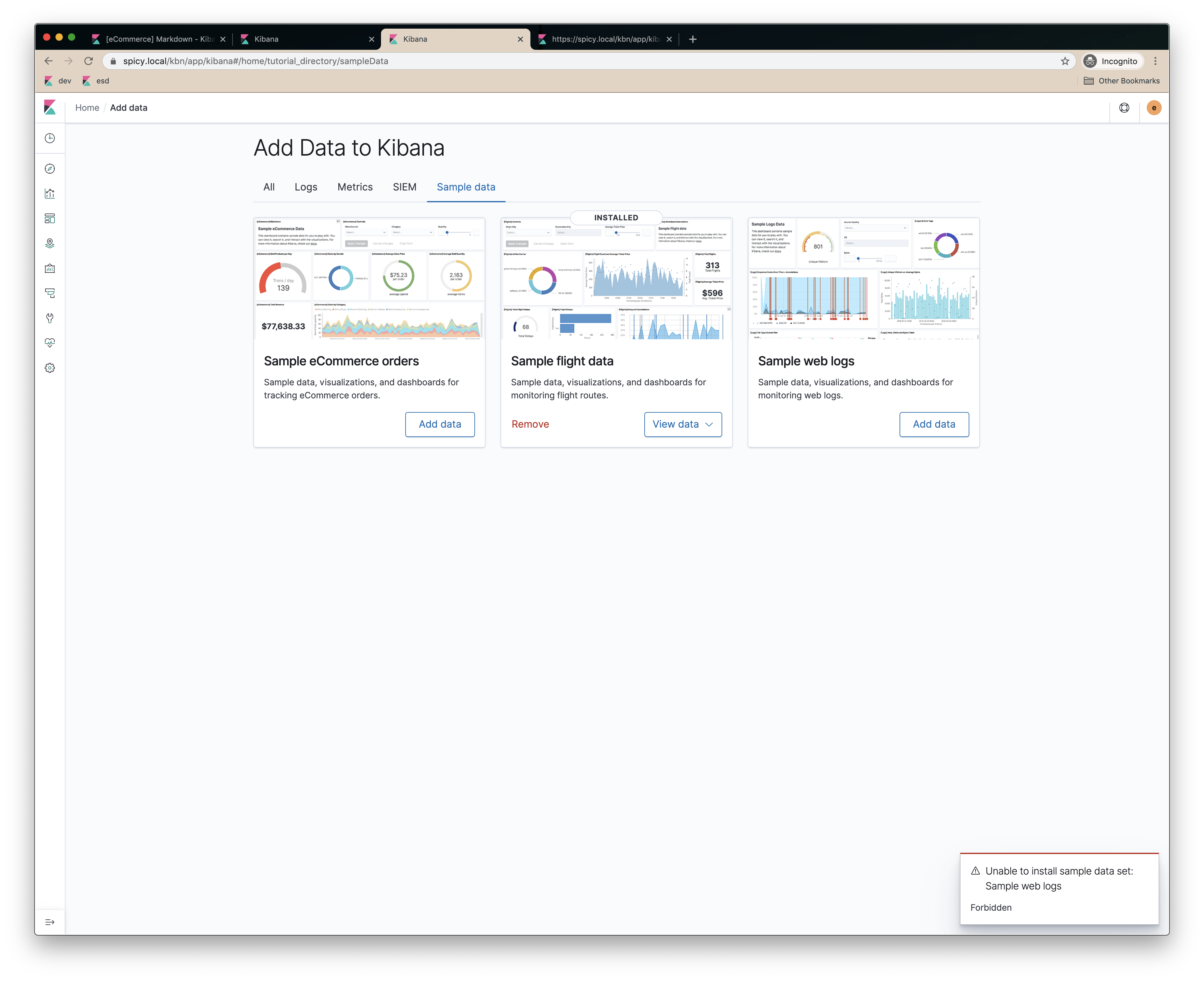Open the browser options menu
The image size is (1204, 981).
click(x=1155, y=61)
